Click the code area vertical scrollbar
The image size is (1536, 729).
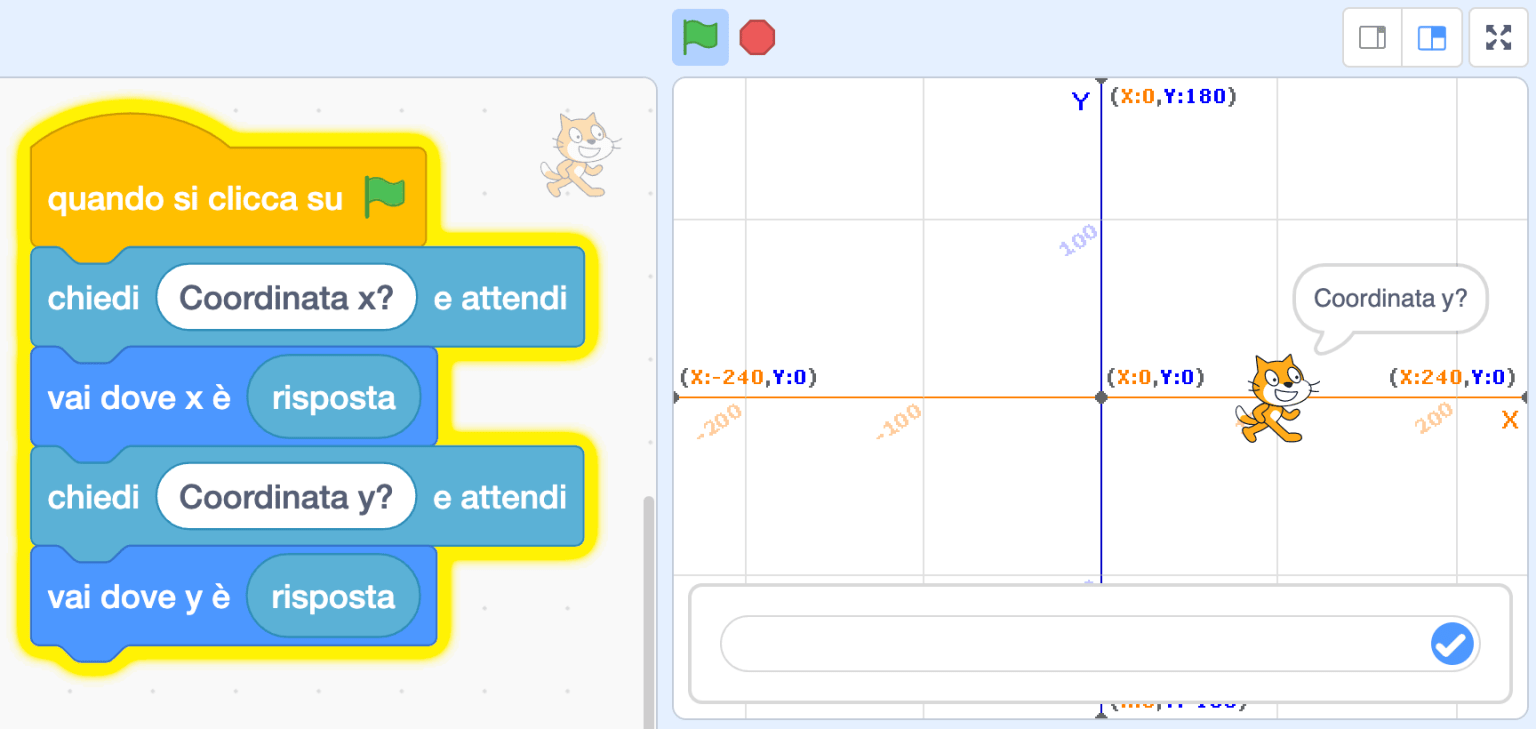coord(648,610)
